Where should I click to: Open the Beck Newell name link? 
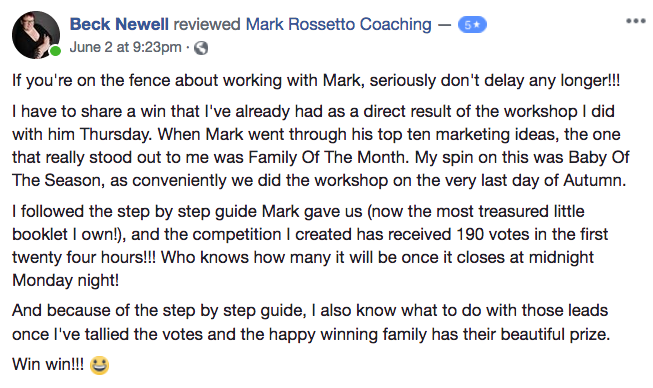[119, 24]
